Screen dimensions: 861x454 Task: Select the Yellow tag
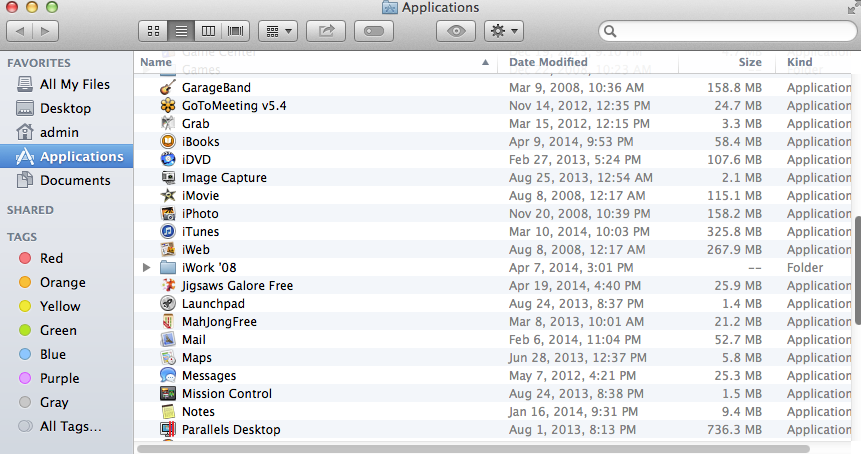tap(66, 306)
